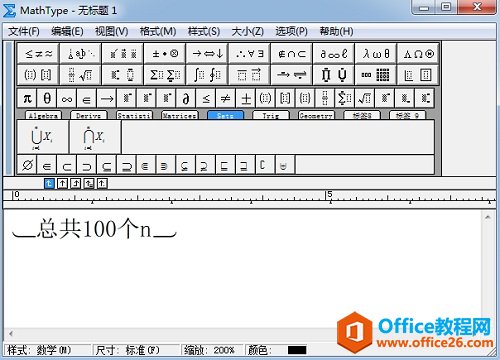The width and height of the screenshot is (500, 360).
Task: Insert the superset-or-equal symbol ⊇
Action: point(126,165)
